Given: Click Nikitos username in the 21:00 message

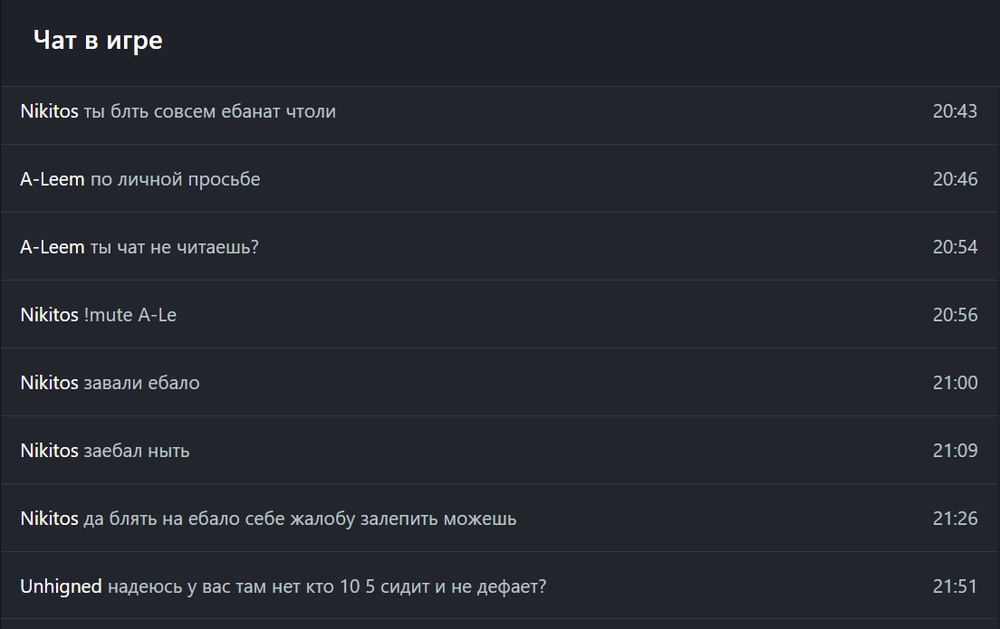Looking at the screenshot, I should (49, 383).
